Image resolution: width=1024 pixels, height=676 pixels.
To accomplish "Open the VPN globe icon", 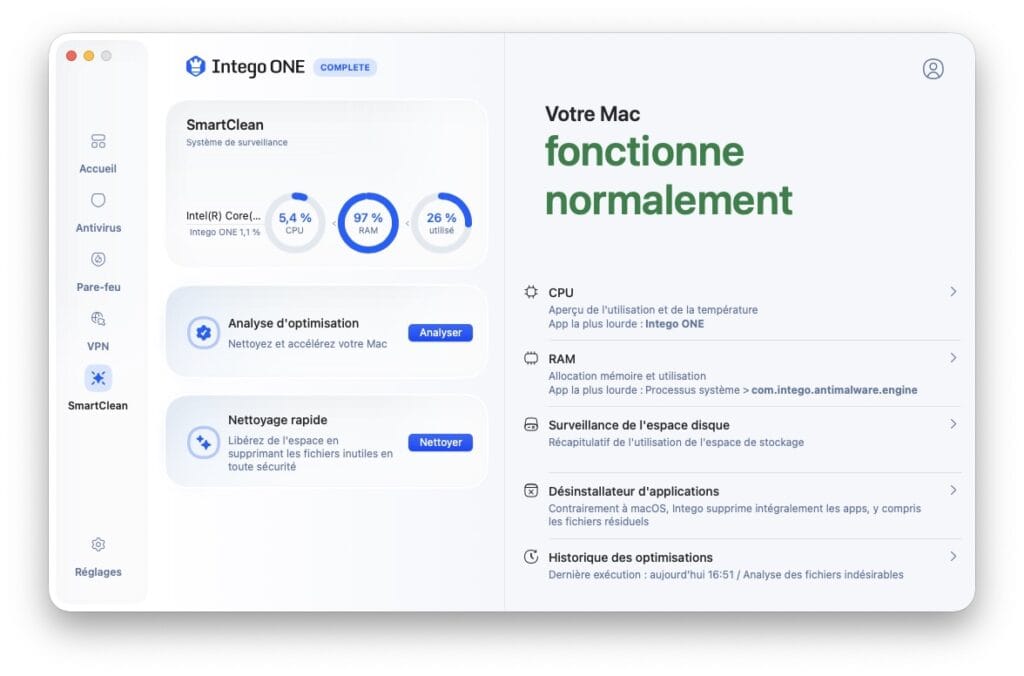I will (98, 319).
